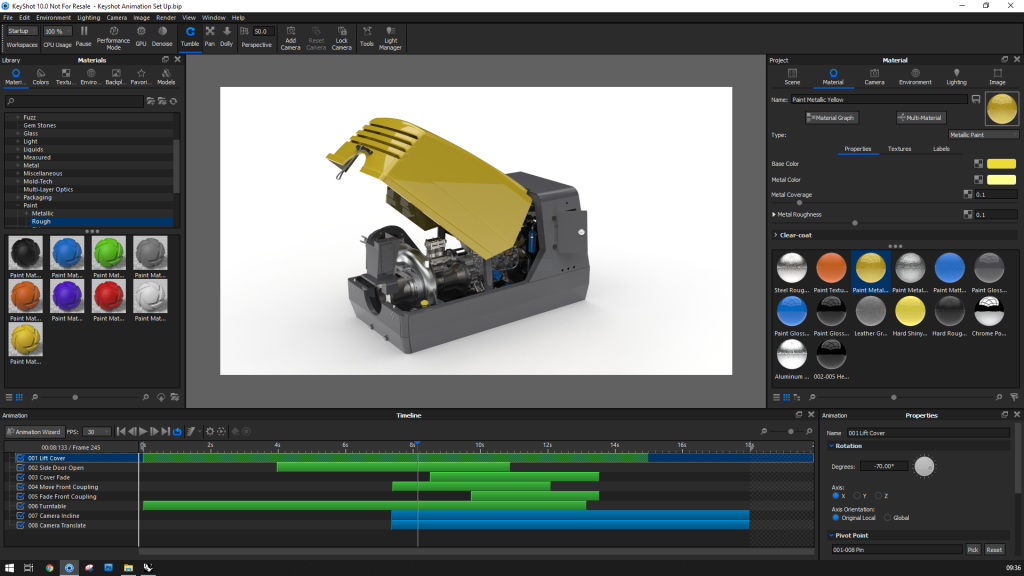The image size is (1024, 576).
Task: Open the Favorites library tab
Action: click(x=141, y=77)
